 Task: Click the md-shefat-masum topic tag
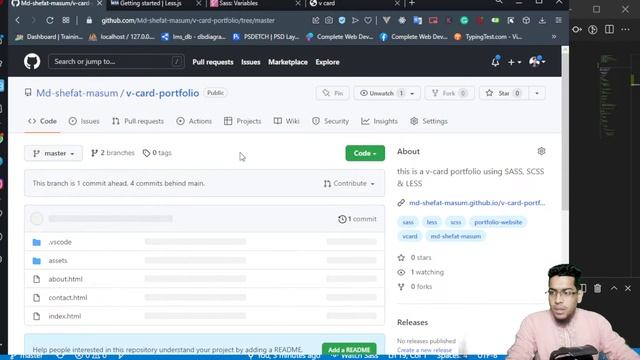pyautogui.click(x=456, y=236)
